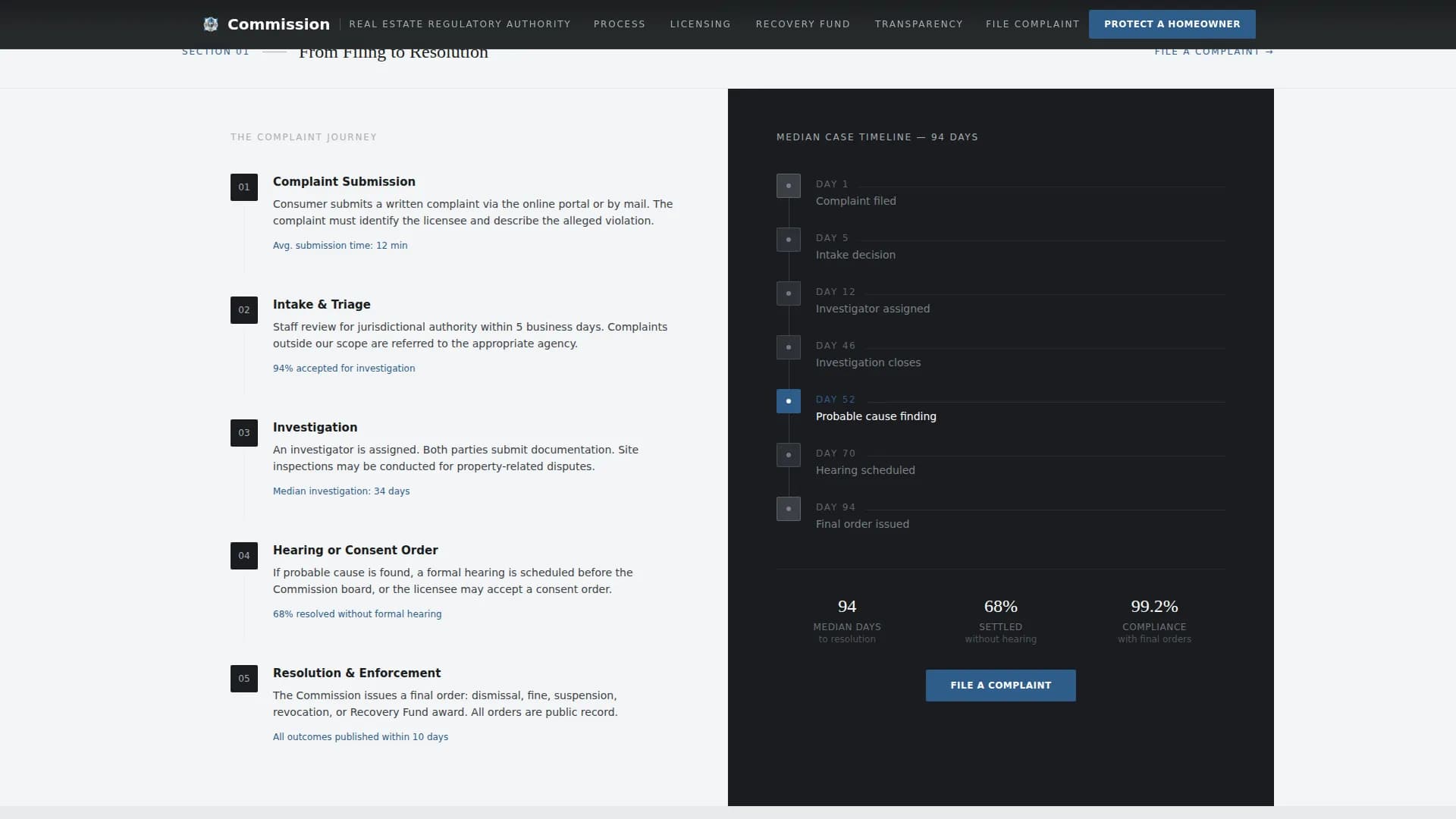Select the Day 12 Investigator assigned marker
This screenshot has width=1456, height=819.
pos(789,293)
